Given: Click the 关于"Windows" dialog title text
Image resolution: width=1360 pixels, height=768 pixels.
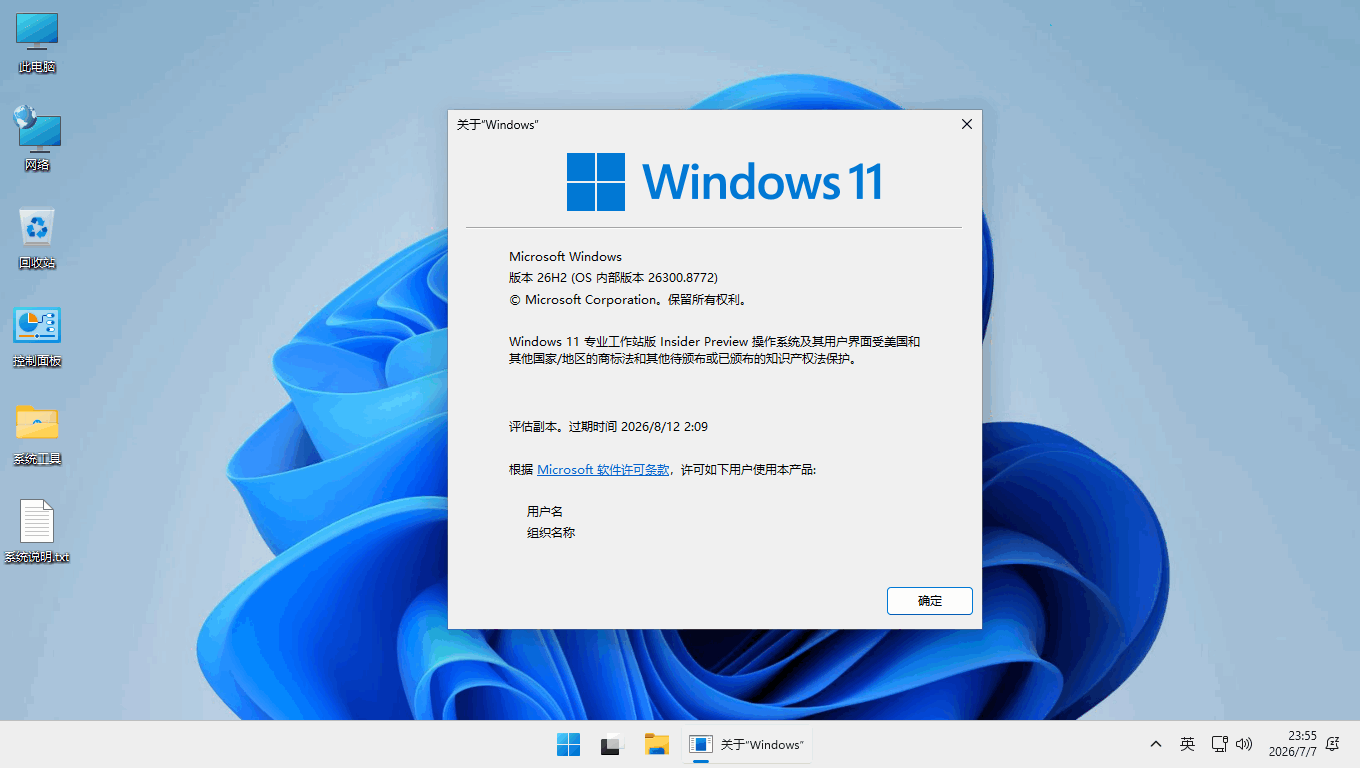Looking at the screenshot, I should (498, 125).
